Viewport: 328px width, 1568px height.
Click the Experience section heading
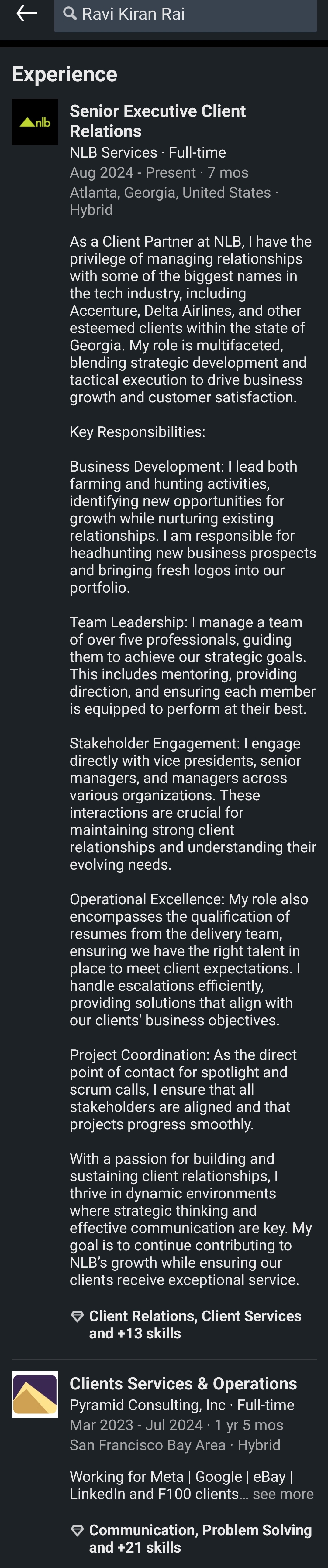point(65,74)
